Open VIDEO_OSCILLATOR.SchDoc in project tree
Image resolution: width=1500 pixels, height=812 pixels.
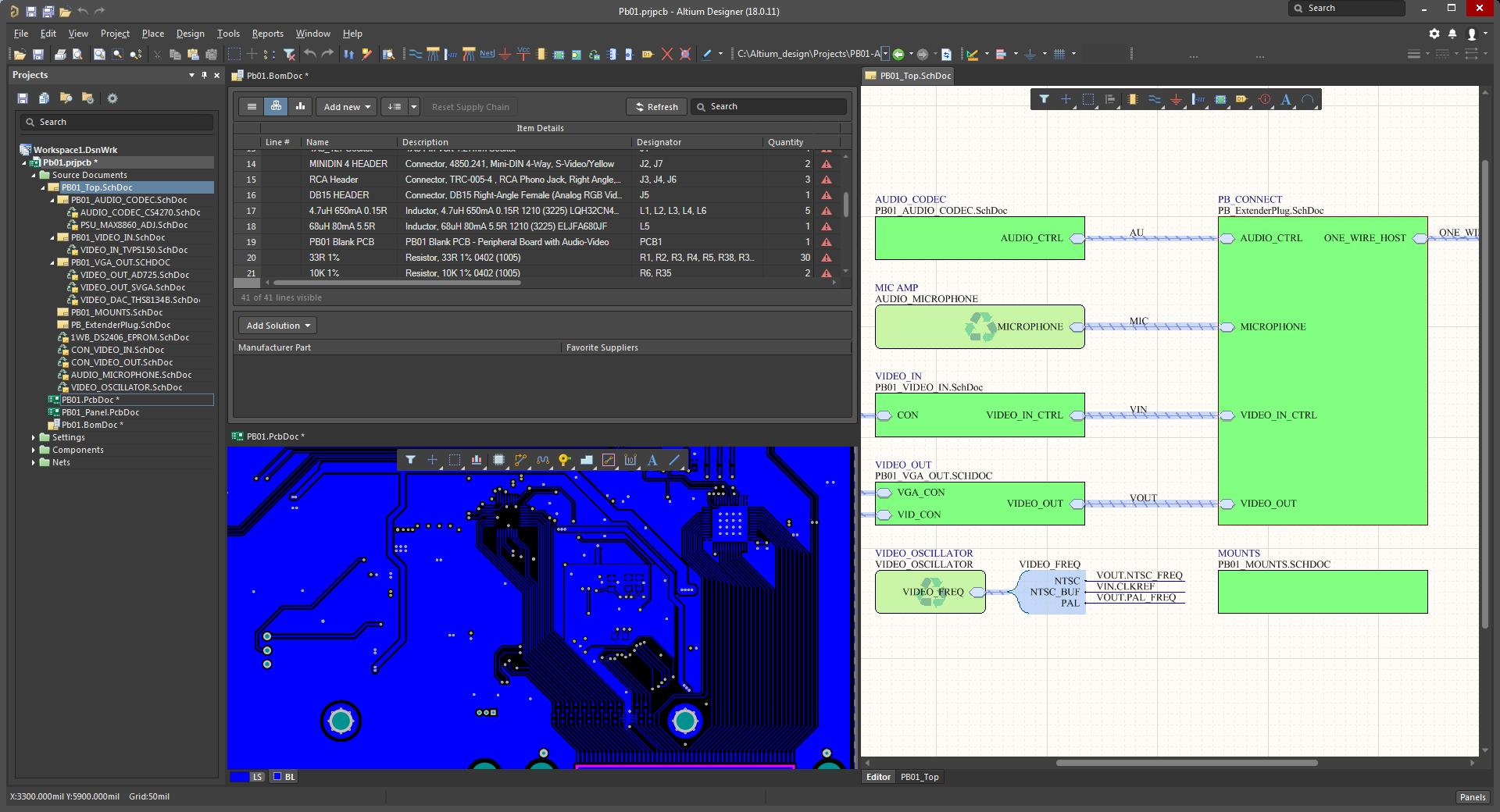tap(126, 387)
